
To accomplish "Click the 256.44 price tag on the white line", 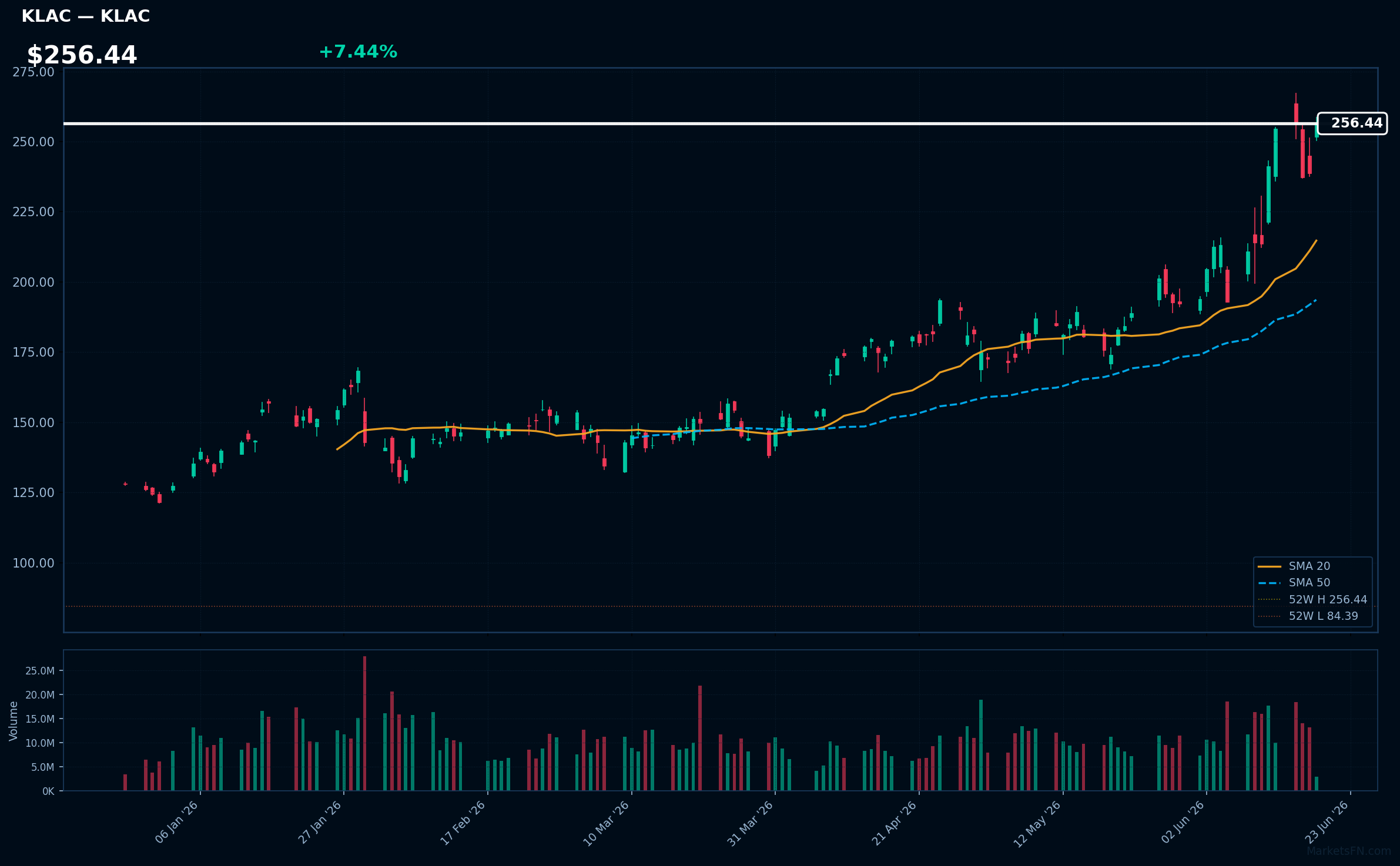I will pos(1352,123).
